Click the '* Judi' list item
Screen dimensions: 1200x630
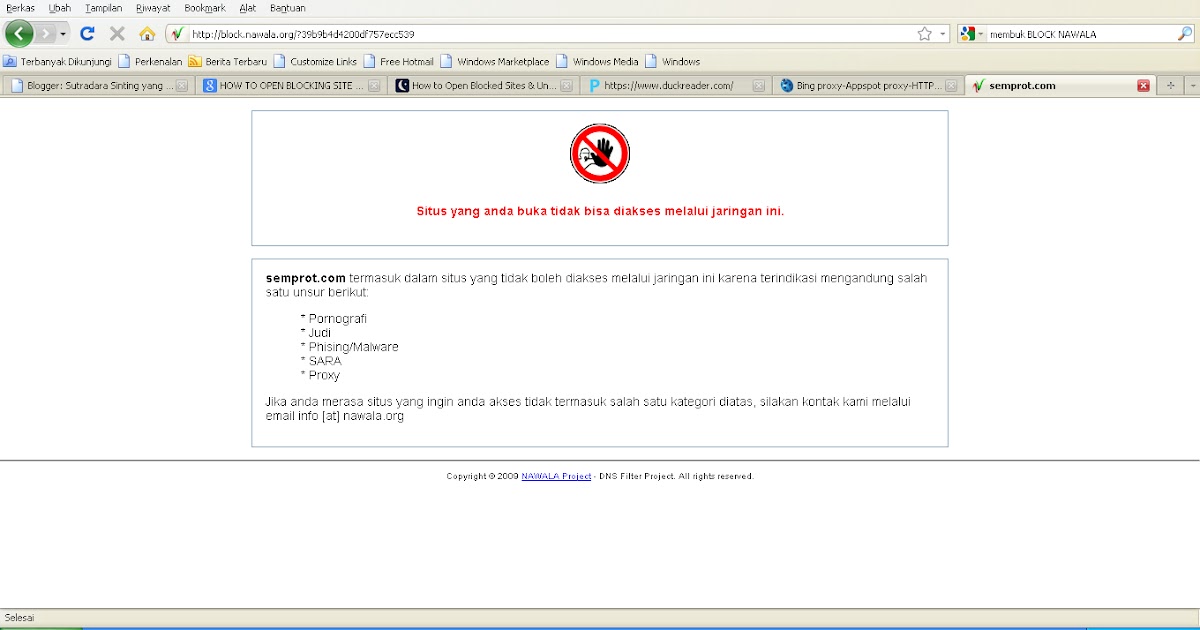pos(316,333)
